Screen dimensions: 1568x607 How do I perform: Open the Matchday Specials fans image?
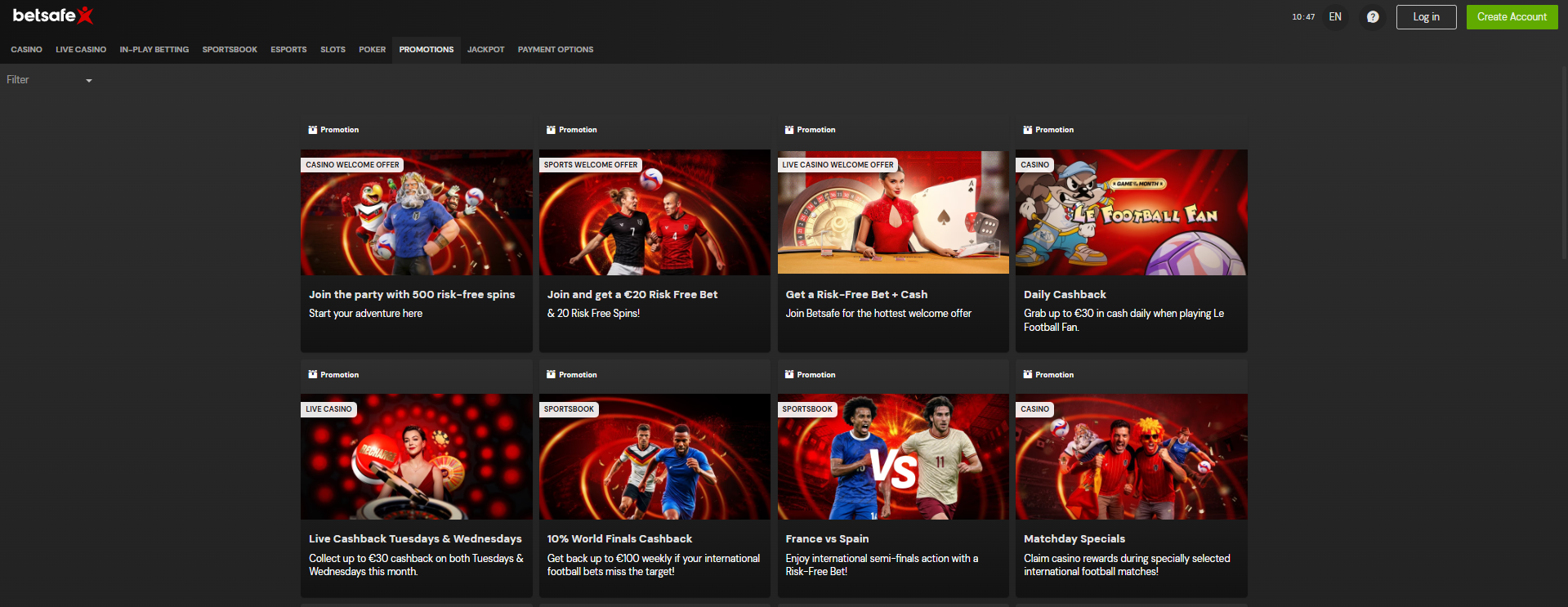pyautogui.click(x=1132, y=457)
